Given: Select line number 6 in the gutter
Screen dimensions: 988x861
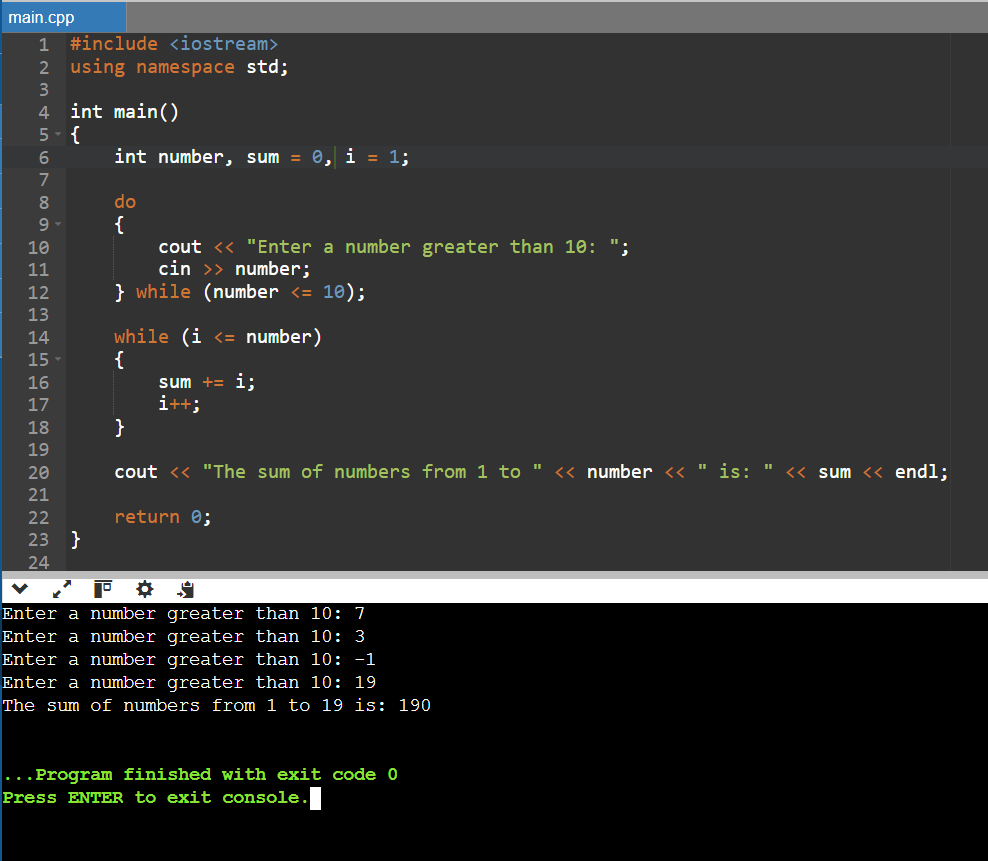Looking at the screenshot, I should pyautogui.click(x=43, y=158).
